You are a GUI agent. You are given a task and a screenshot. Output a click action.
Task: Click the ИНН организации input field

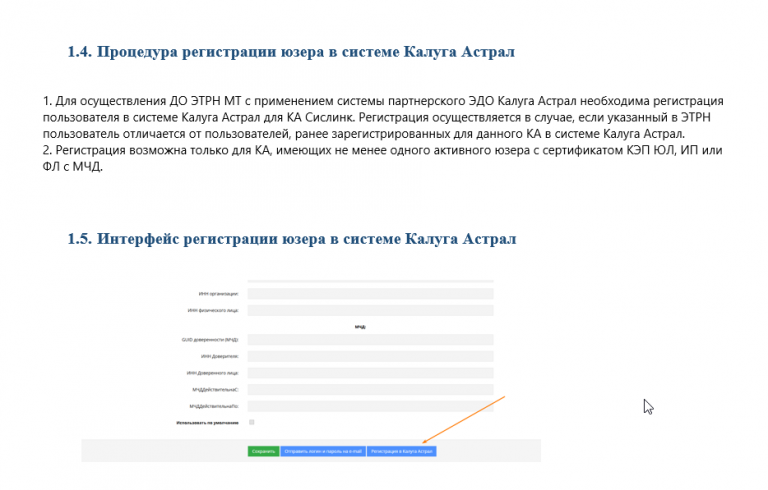[x=370, y=294]
